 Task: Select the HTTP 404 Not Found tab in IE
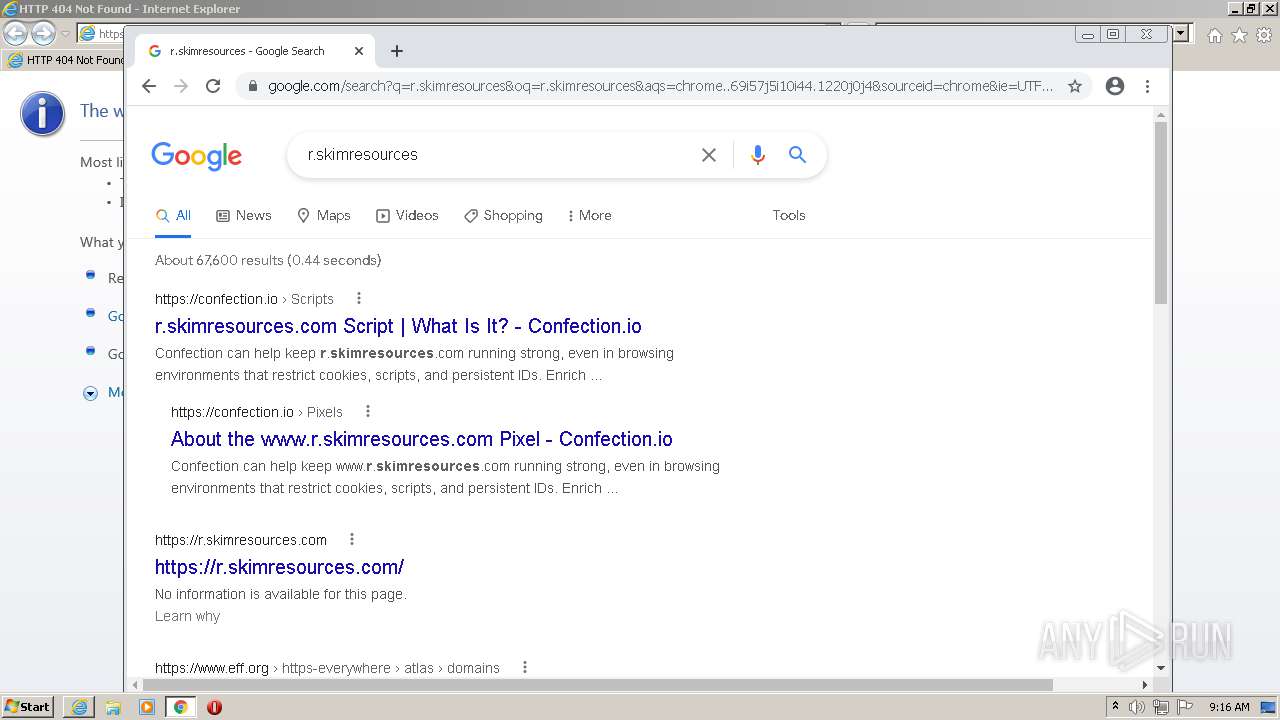click(64, 60)
